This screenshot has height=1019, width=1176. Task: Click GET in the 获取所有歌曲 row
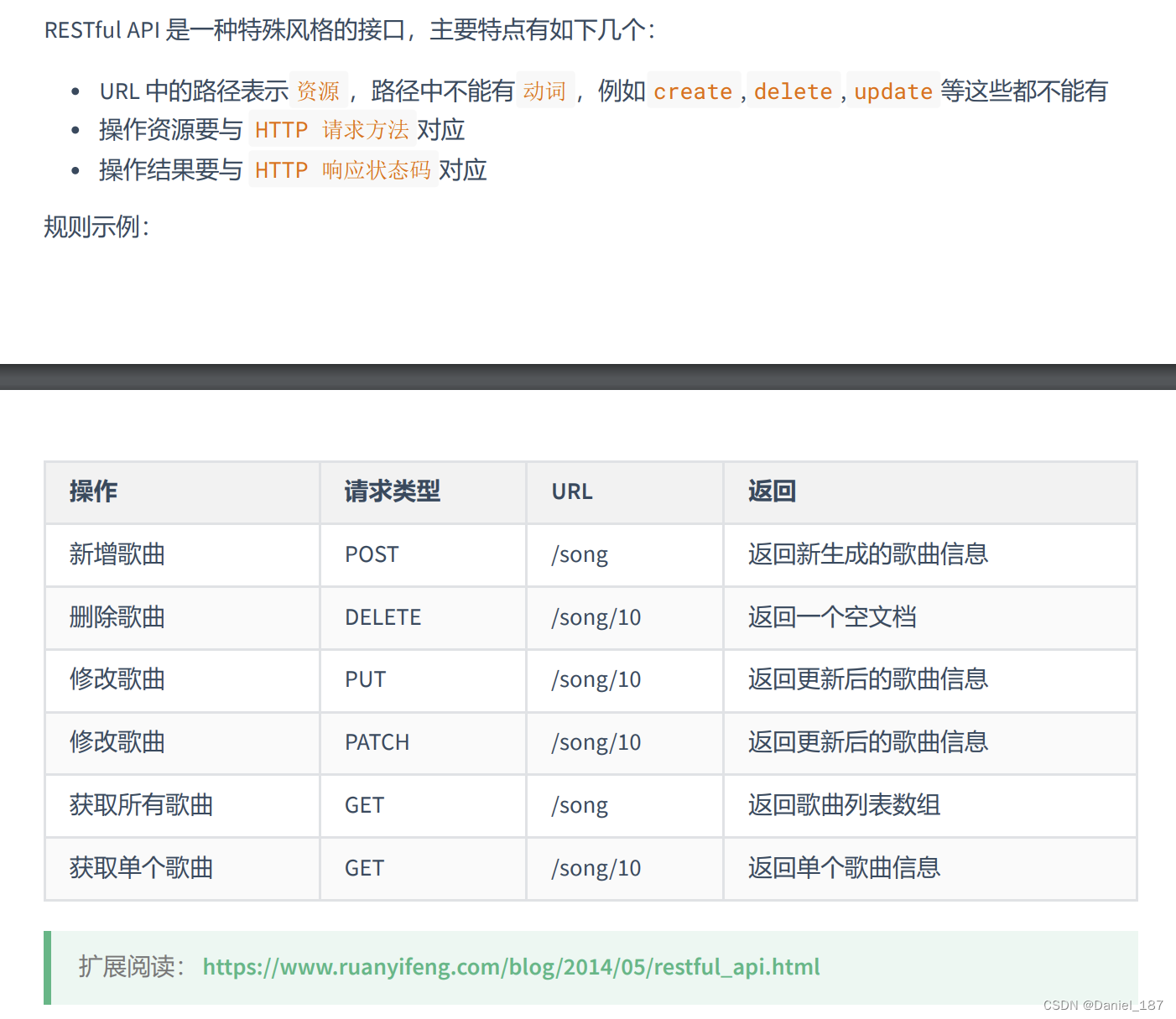coord(423,805)
